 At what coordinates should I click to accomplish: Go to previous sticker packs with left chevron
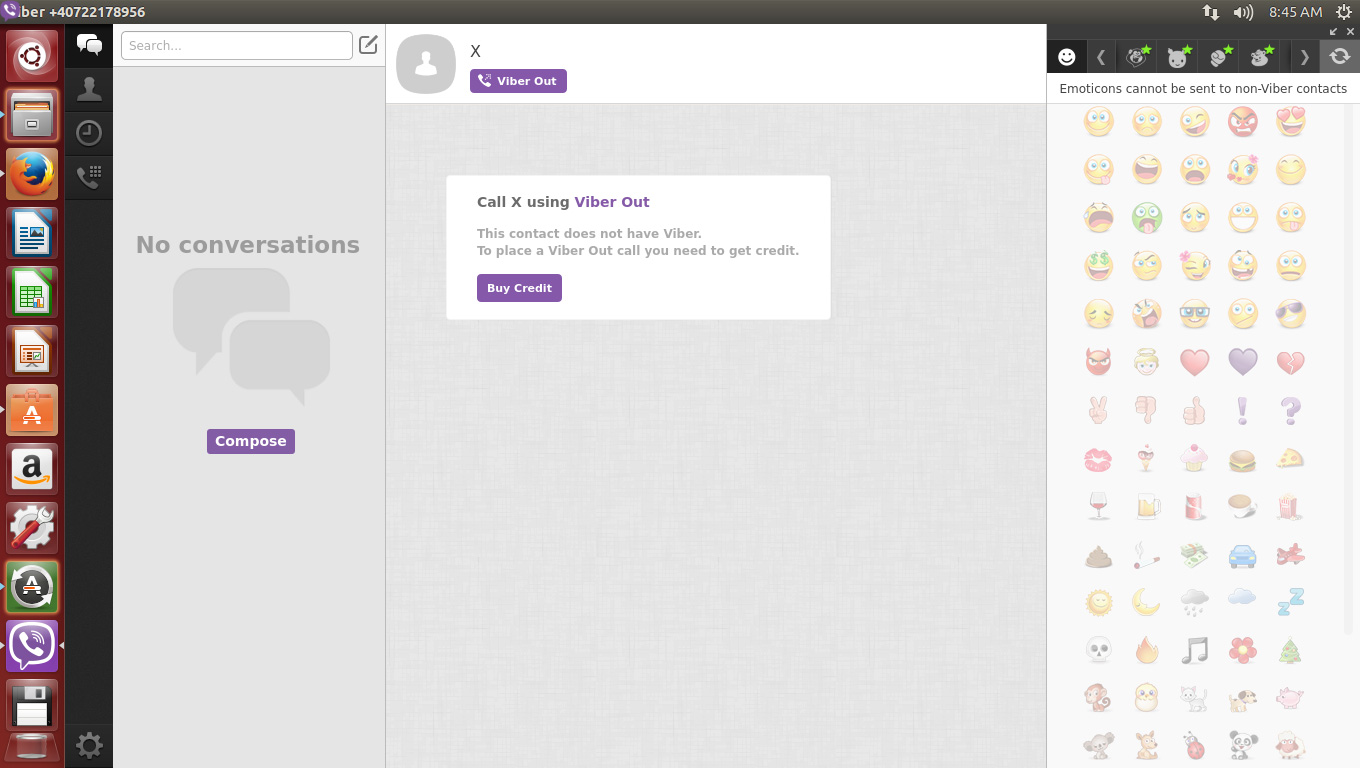point(1101,57)
